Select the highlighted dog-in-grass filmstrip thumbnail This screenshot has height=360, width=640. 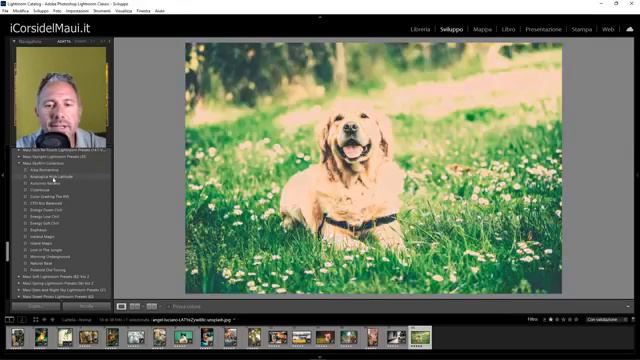pos(420,338)
